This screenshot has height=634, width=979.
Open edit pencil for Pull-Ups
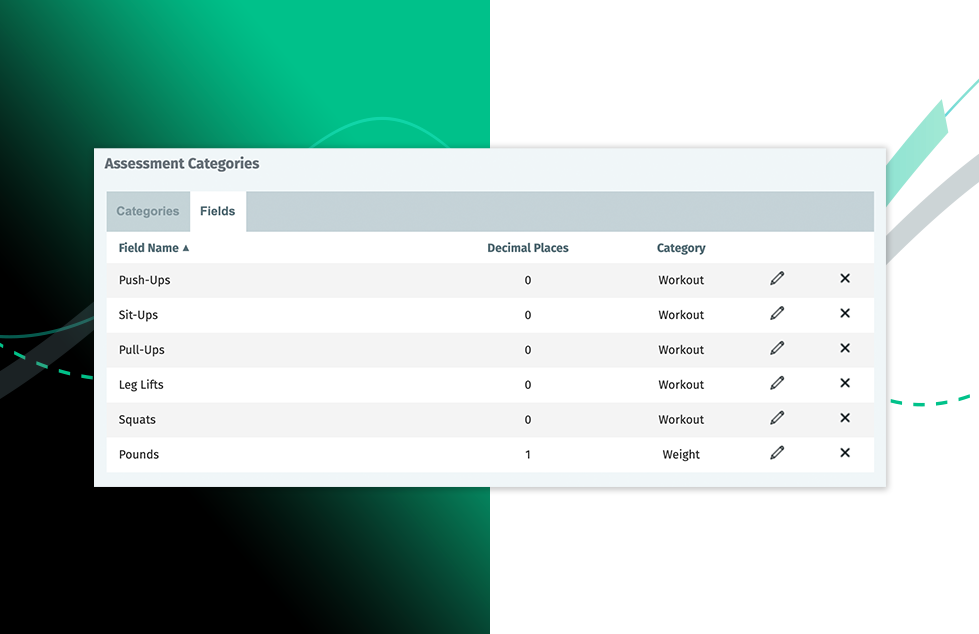777,349
